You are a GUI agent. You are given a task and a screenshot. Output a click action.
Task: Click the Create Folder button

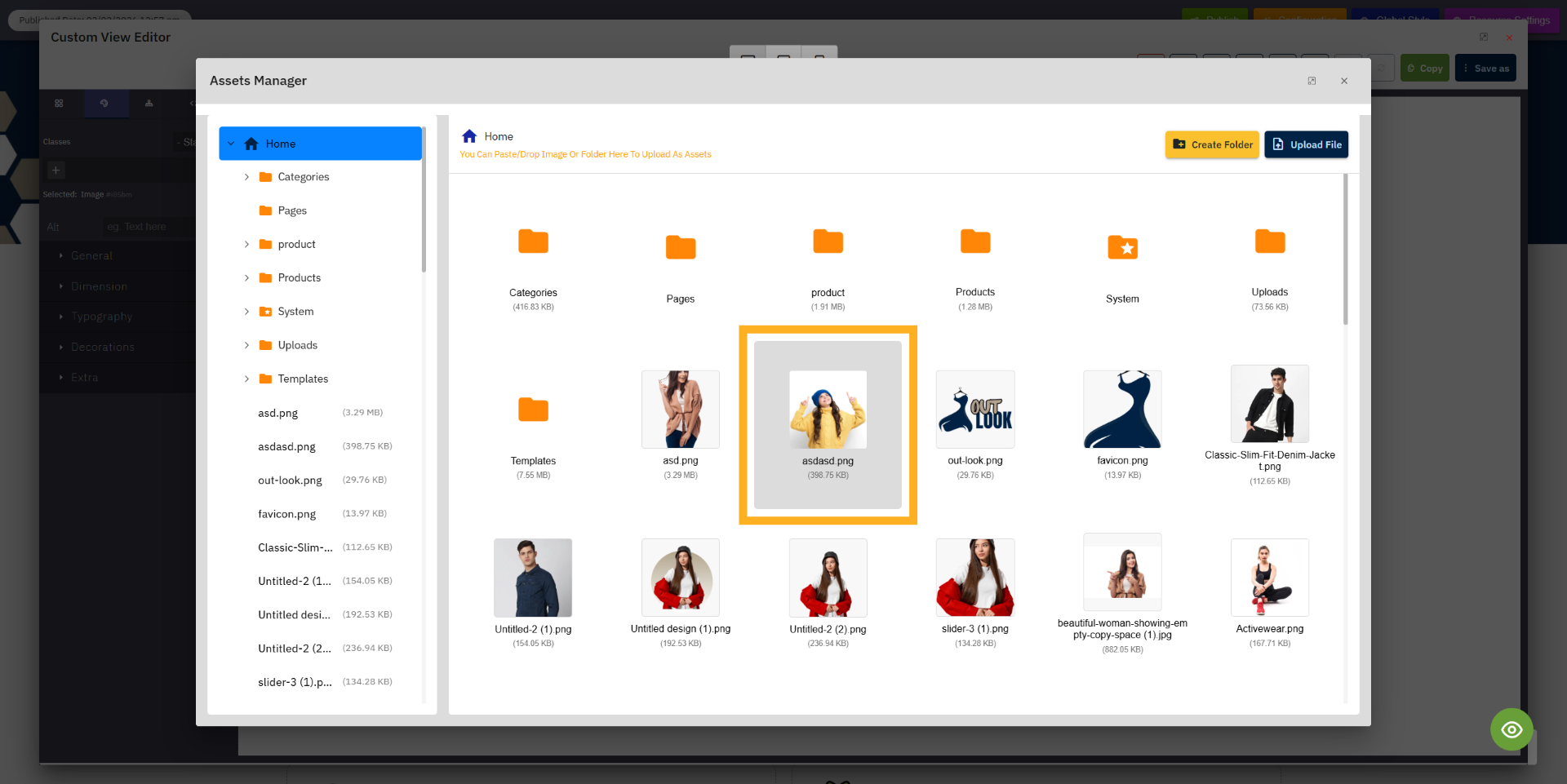(x=1211, y=144)
